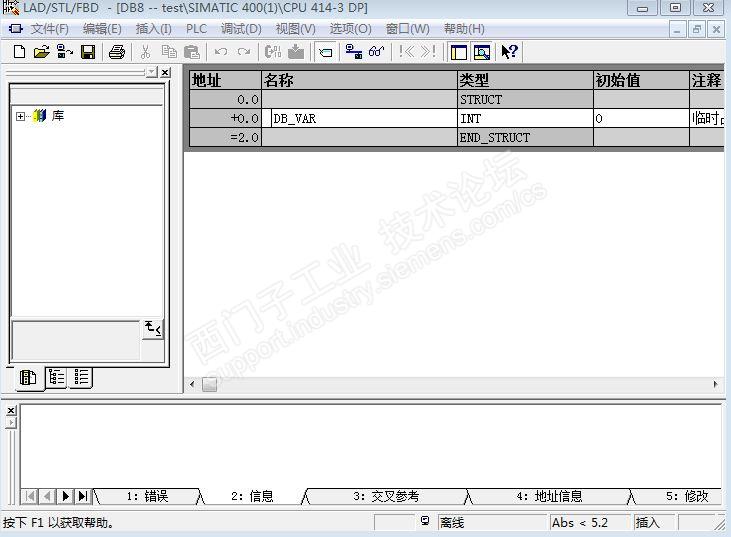The height and width of the screenshot is (537, 731).
Task: Select the 库 library item
Action: (58, 116)
